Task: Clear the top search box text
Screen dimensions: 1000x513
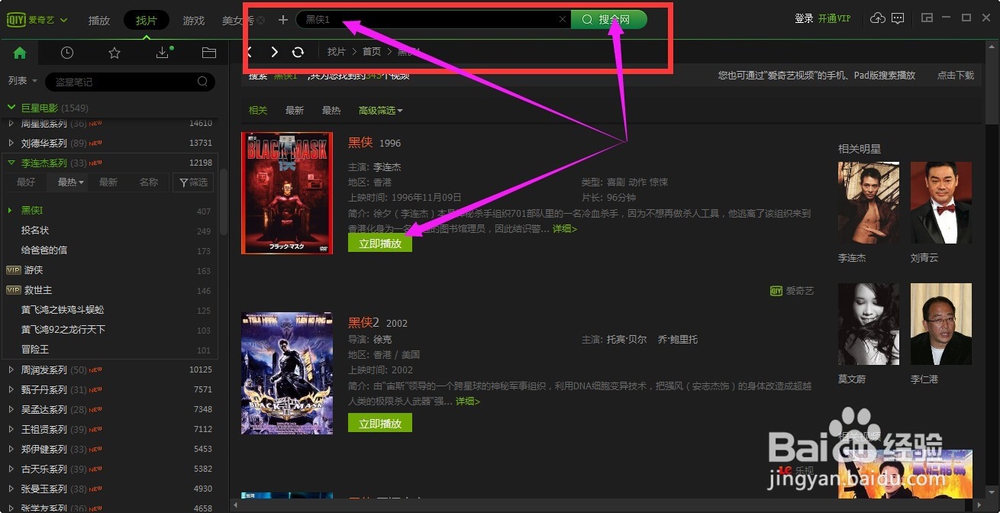Action: (562, 19)
